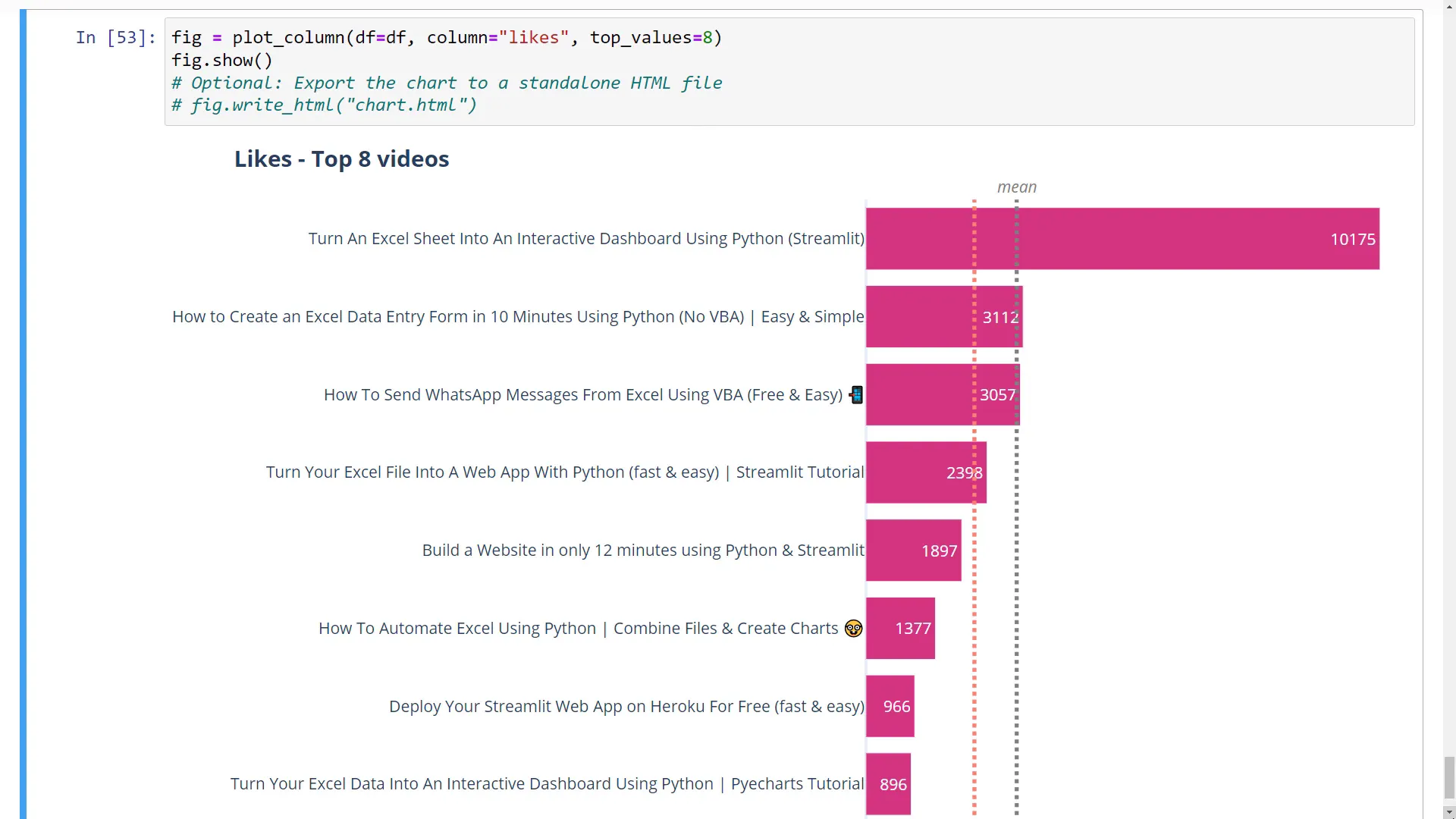The width and height of the screenshot is (1456, 819).
Task: Click the Deploy Your Streamlit Web App title label
Action: pyautogui.click(x=626, y=706)
